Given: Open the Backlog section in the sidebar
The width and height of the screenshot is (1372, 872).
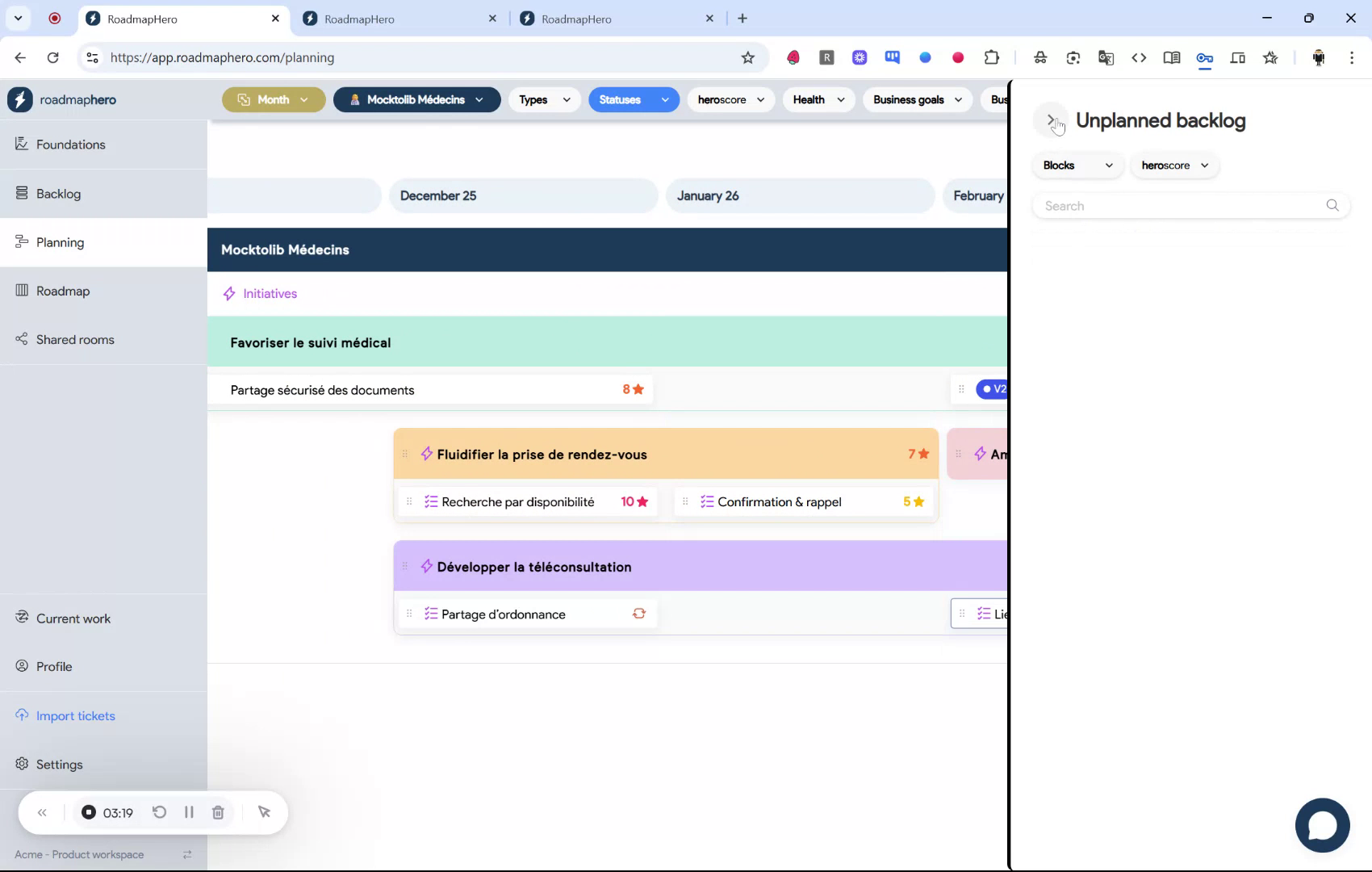Looking at the screenshot, I should pyautogui.click(x=58, y=194).
